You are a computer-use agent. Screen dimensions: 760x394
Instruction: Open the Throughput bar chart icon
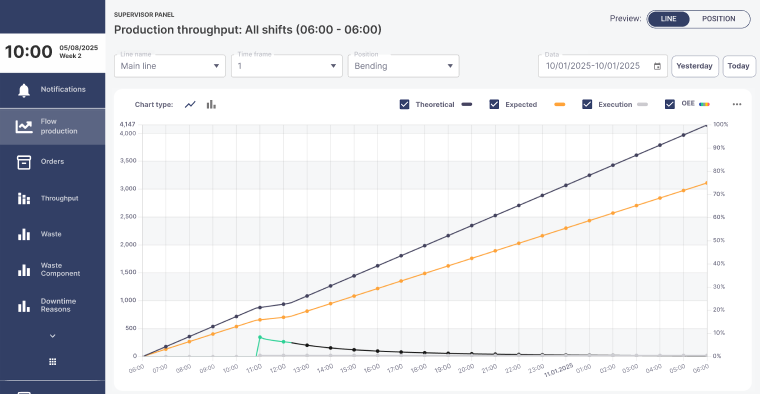(x=24, y=198)
